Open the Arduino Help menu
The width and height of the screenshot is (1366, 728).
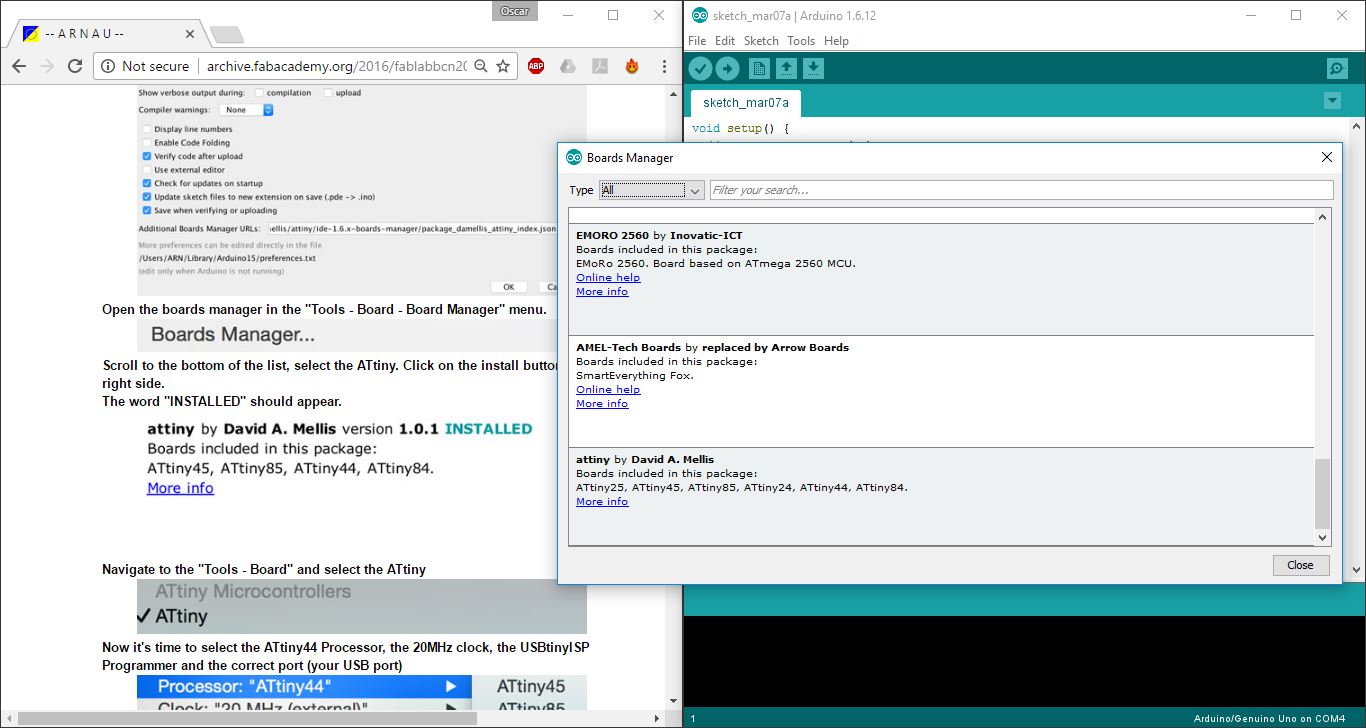836,41
